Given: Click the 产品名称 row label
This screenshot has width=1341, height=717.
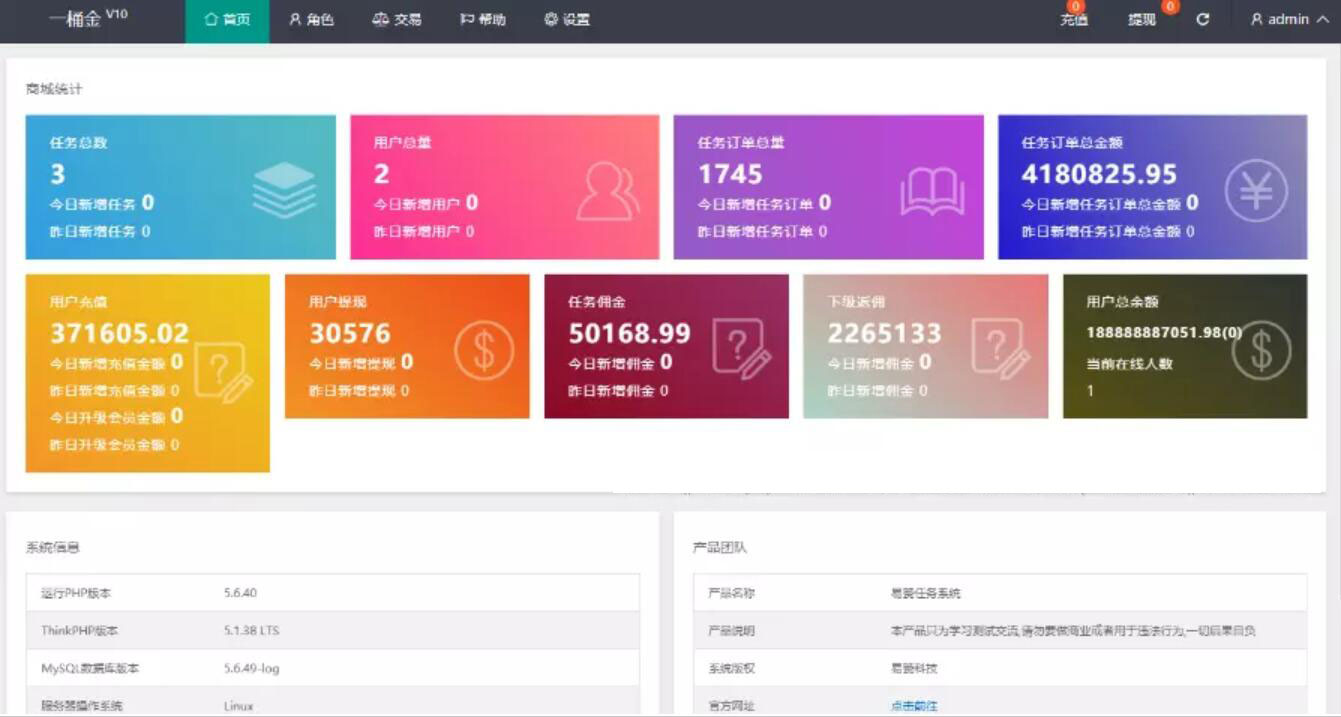Looking at the screenshot, I should click(x=731, y=593).
